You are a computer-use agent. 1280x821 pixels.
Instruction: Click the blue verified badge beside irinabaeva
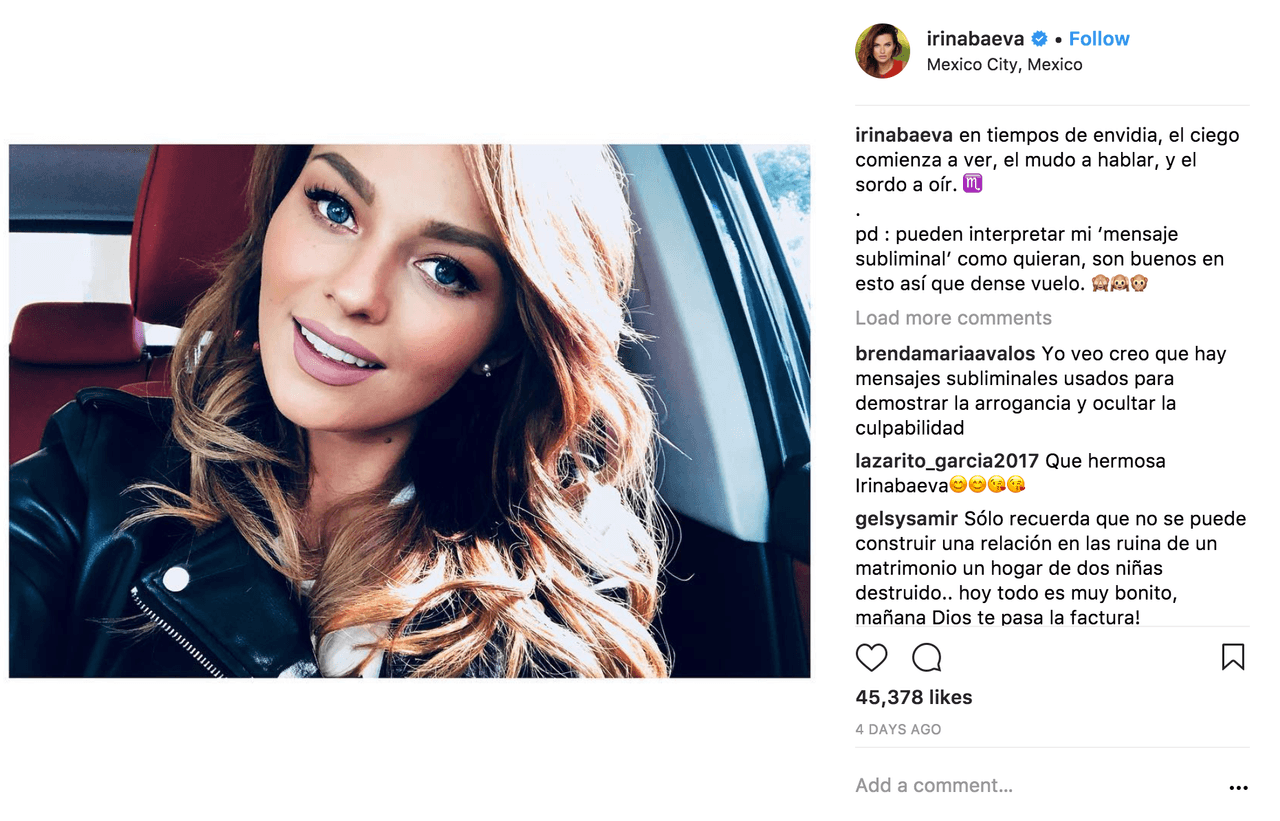(1038, 38)
